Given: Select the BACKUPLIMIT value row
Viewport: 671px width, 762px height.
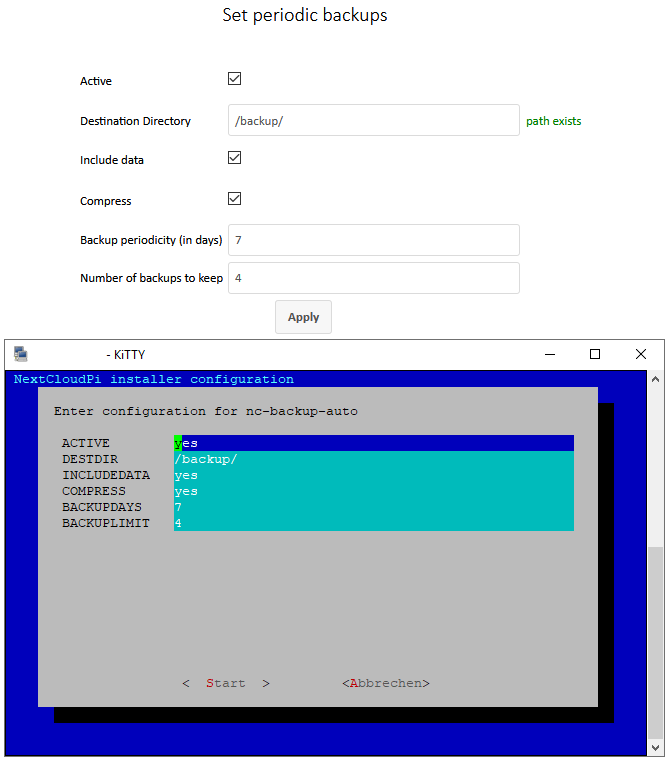Looking at the screenshot, I should (x=373, y=523).
